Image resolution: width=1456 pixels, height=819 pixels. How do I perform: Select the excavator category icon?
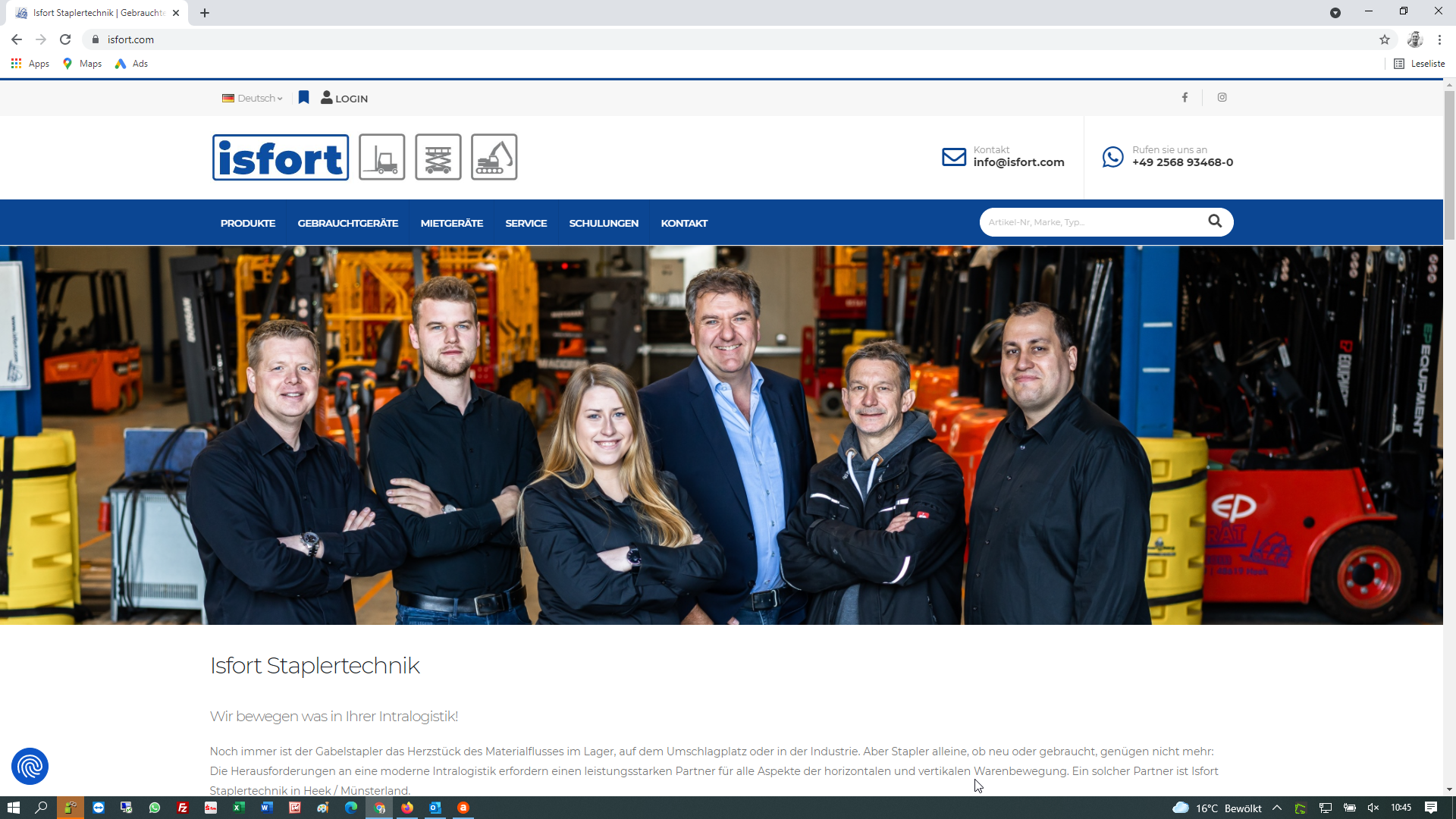(x=494, y=157)
